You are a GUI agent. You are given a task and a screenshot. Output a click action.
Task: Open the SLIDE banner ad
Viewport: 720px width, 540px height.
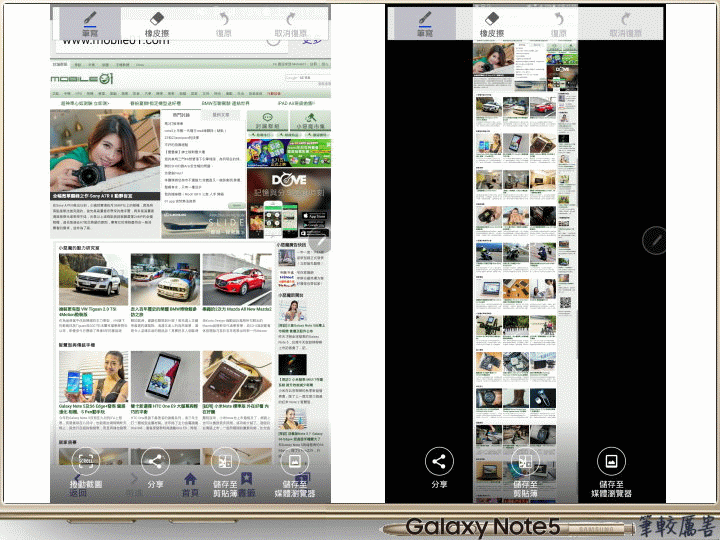pos(203,224)
